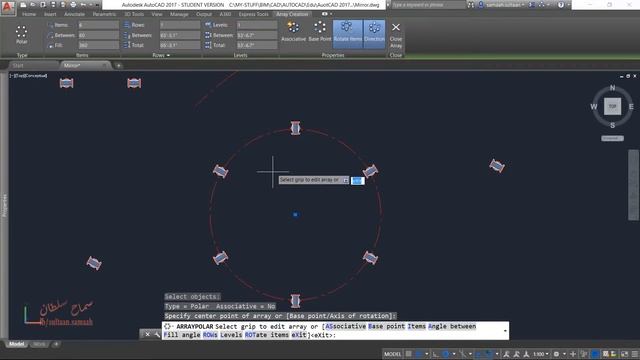Open command line customize wrench icon
Screen dimensions: 640x360
coord(157,334)
